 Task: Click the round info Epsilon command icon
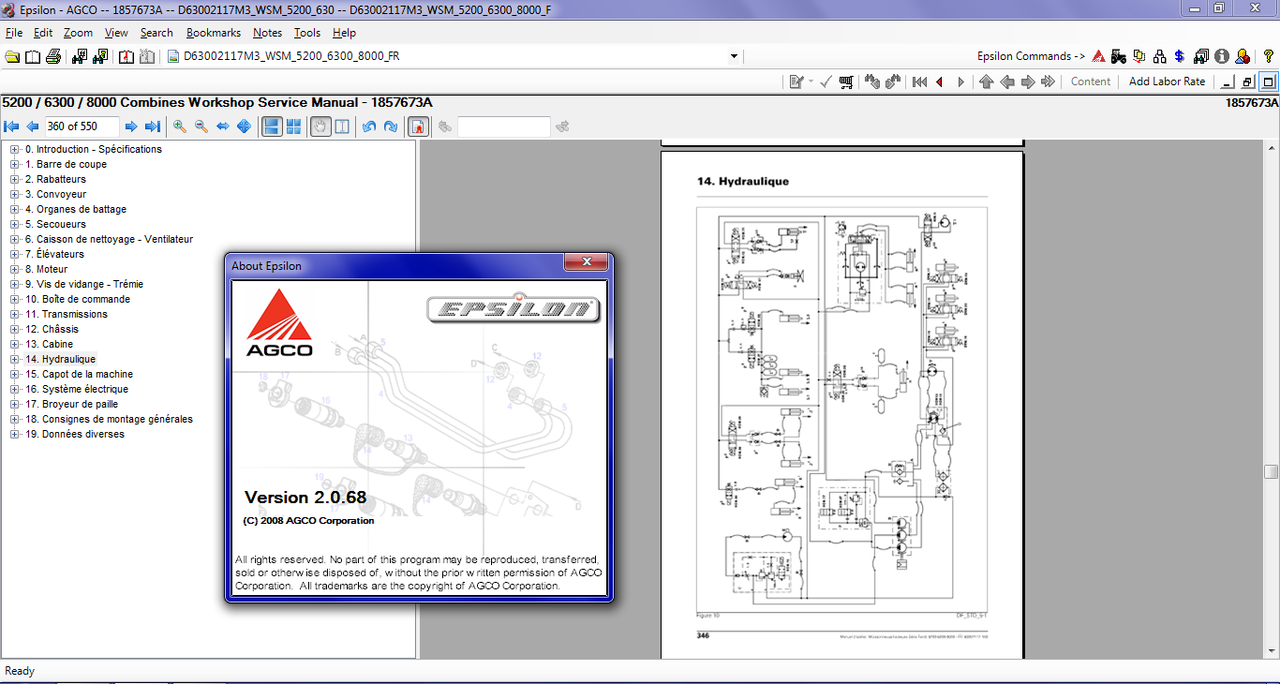point(1221,56)
